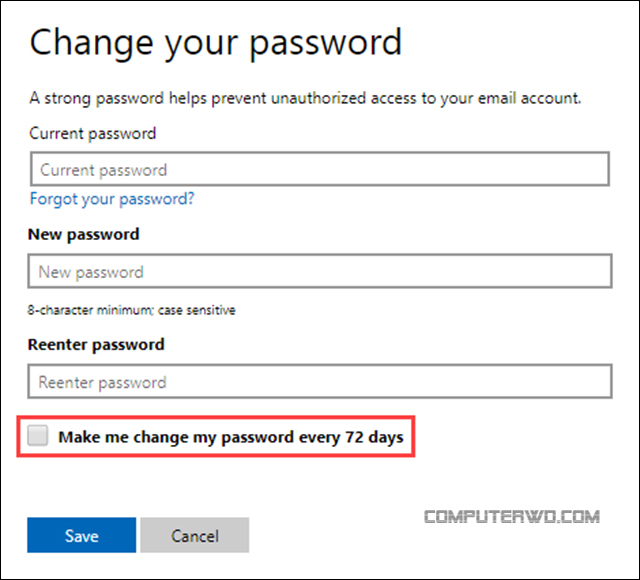Screen dimensions: 640x580
Task: Click the bold "New password" field label
Action: click(x=84, y=234)
